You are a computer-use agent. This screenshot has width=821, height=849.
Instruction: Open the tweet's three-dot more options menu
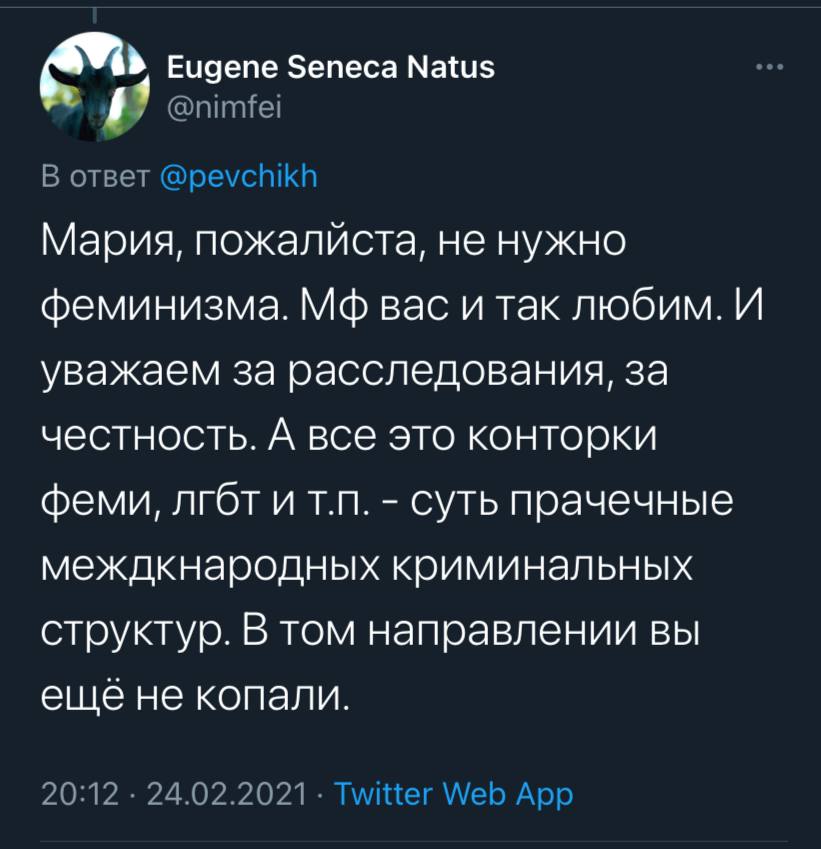pos(770,68)
